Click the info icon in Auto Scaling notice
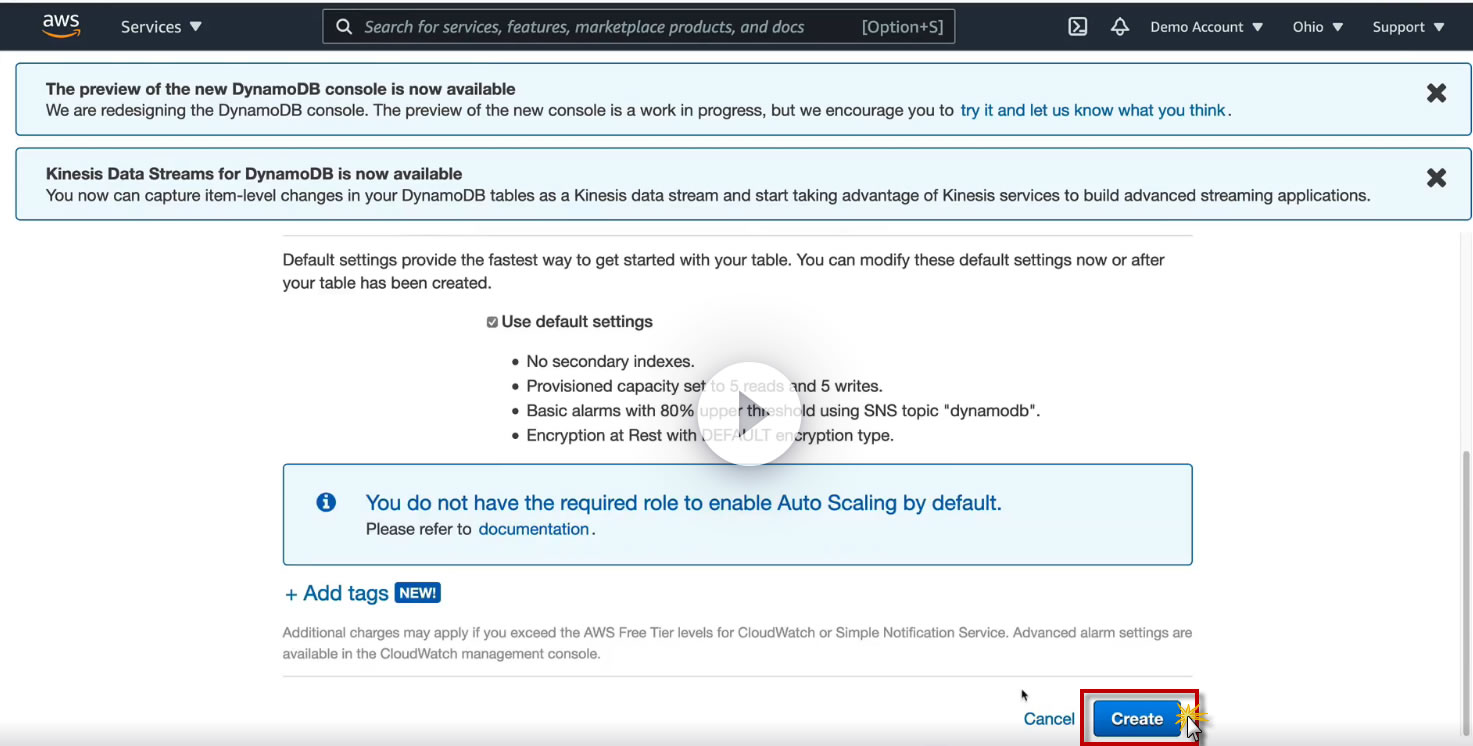 tap(326, 502)
